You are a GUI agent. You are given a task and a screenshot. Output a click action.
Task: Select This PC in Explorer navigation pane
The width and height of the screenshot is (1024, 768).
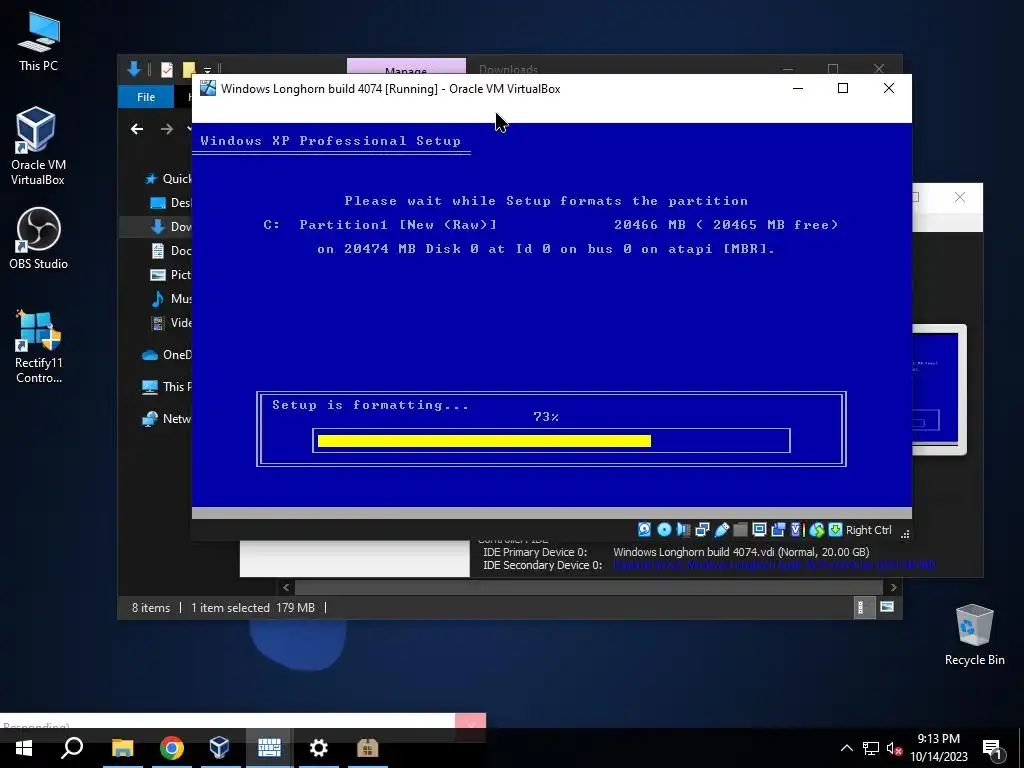[x=167, y=387]
